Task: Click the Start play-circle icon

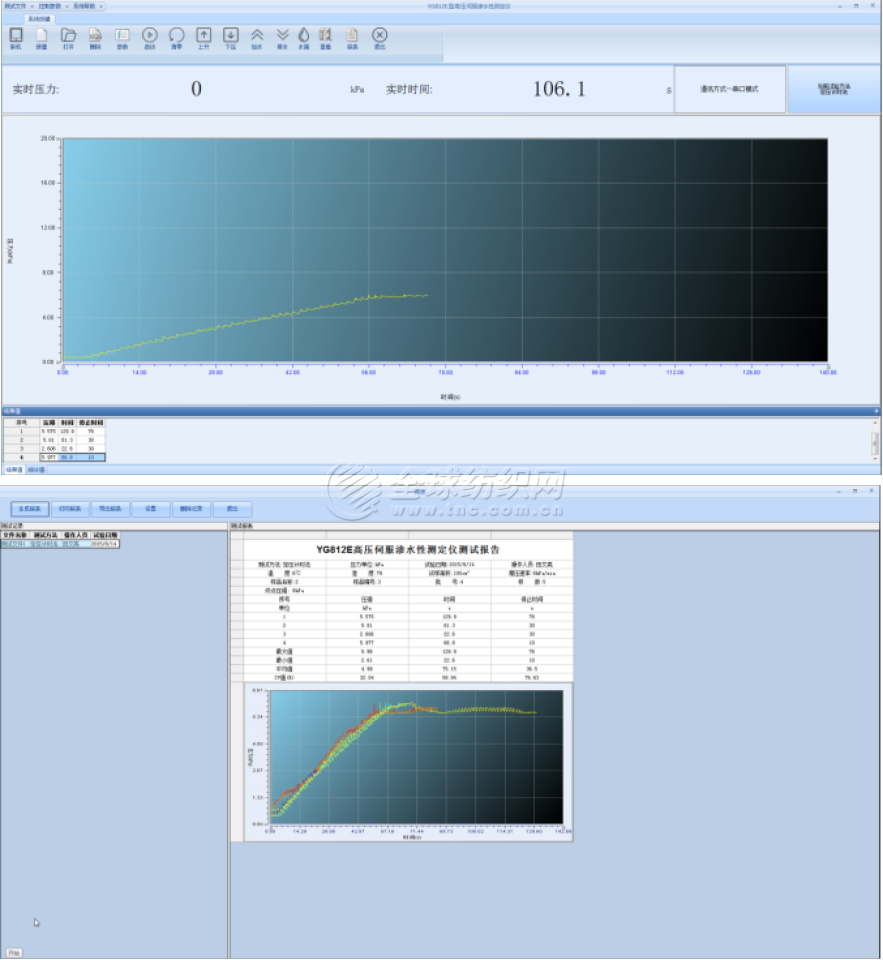Action: click(x=149, y=38)
